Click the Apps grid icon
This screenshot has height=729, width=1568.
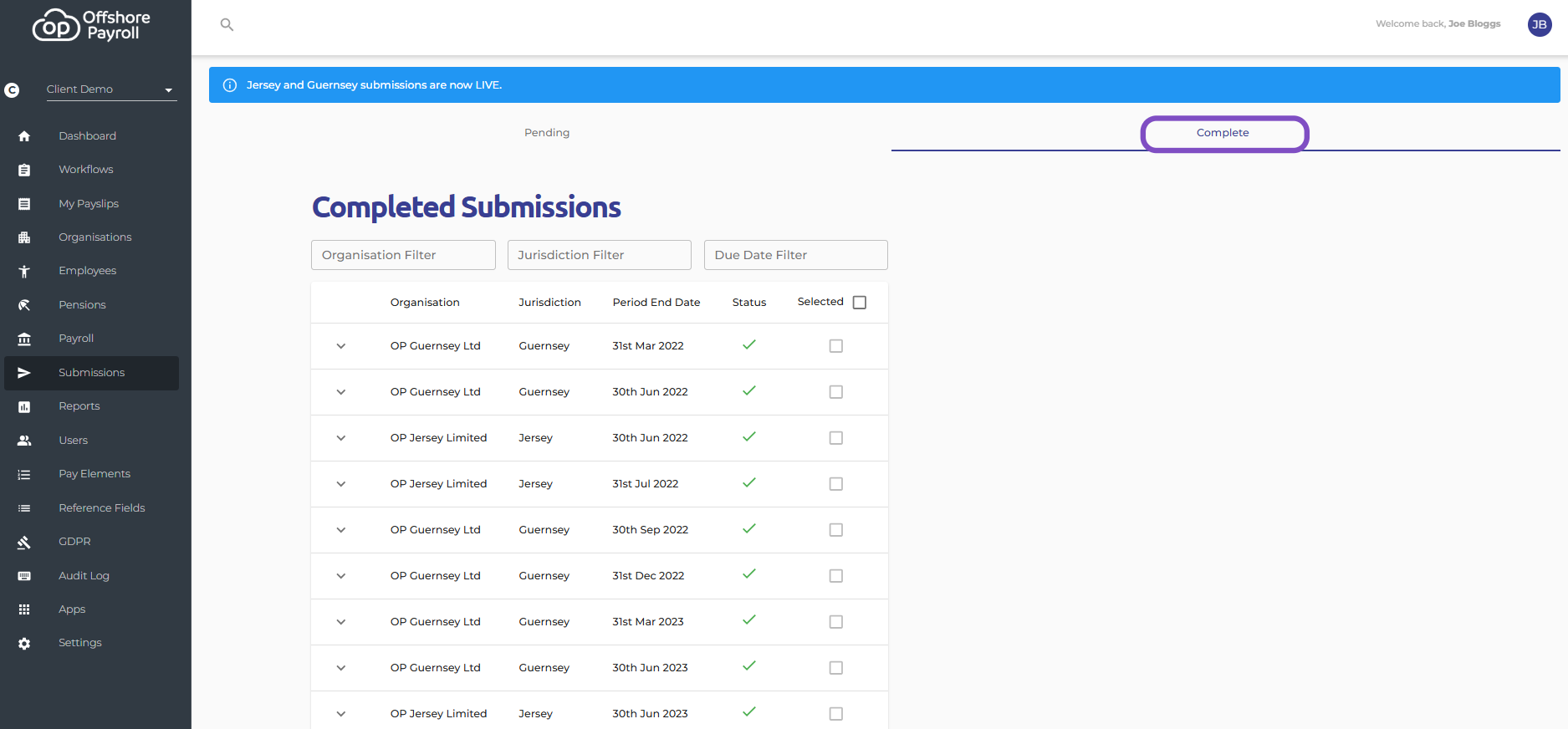24,609
